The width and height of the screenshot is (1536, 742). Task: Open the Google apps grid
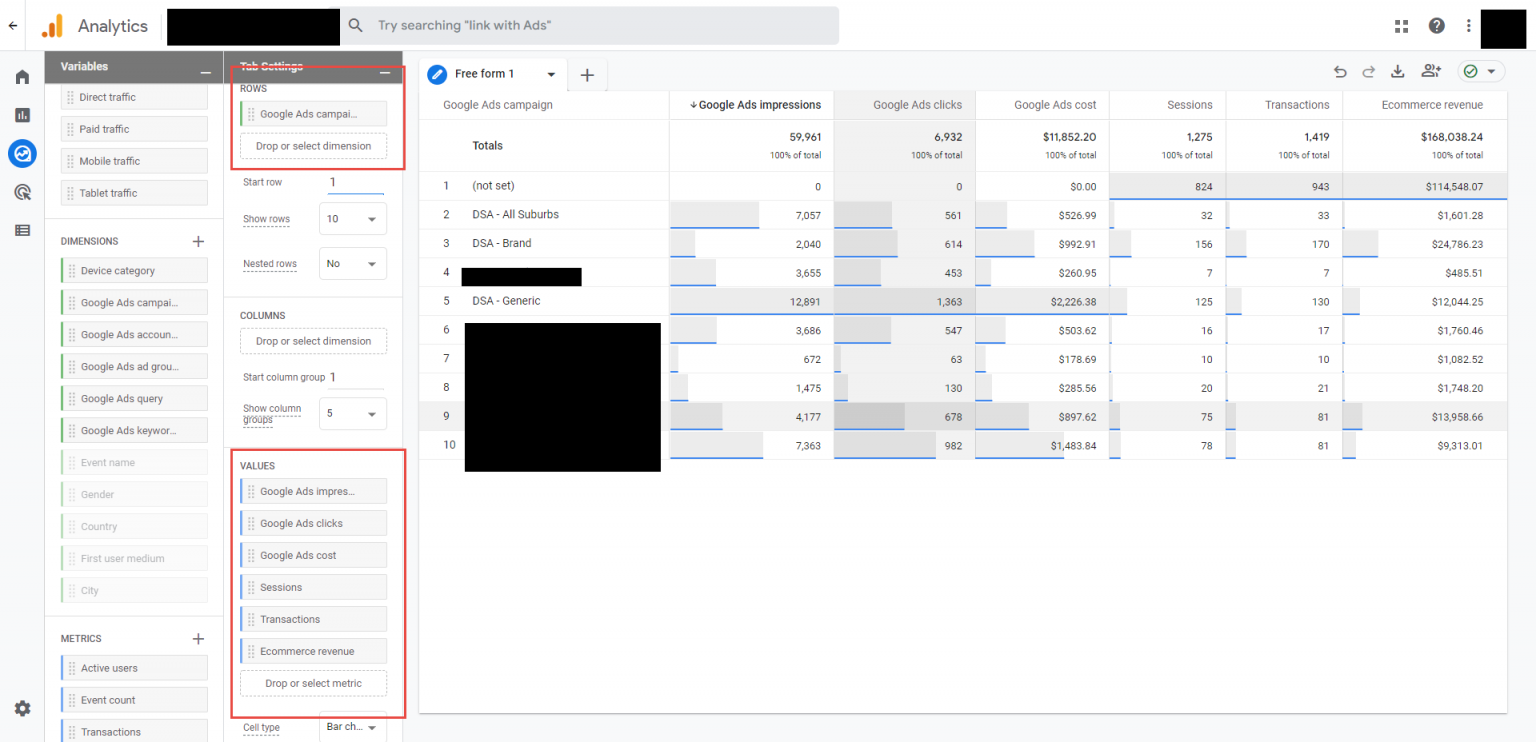tap(1402, 26)
